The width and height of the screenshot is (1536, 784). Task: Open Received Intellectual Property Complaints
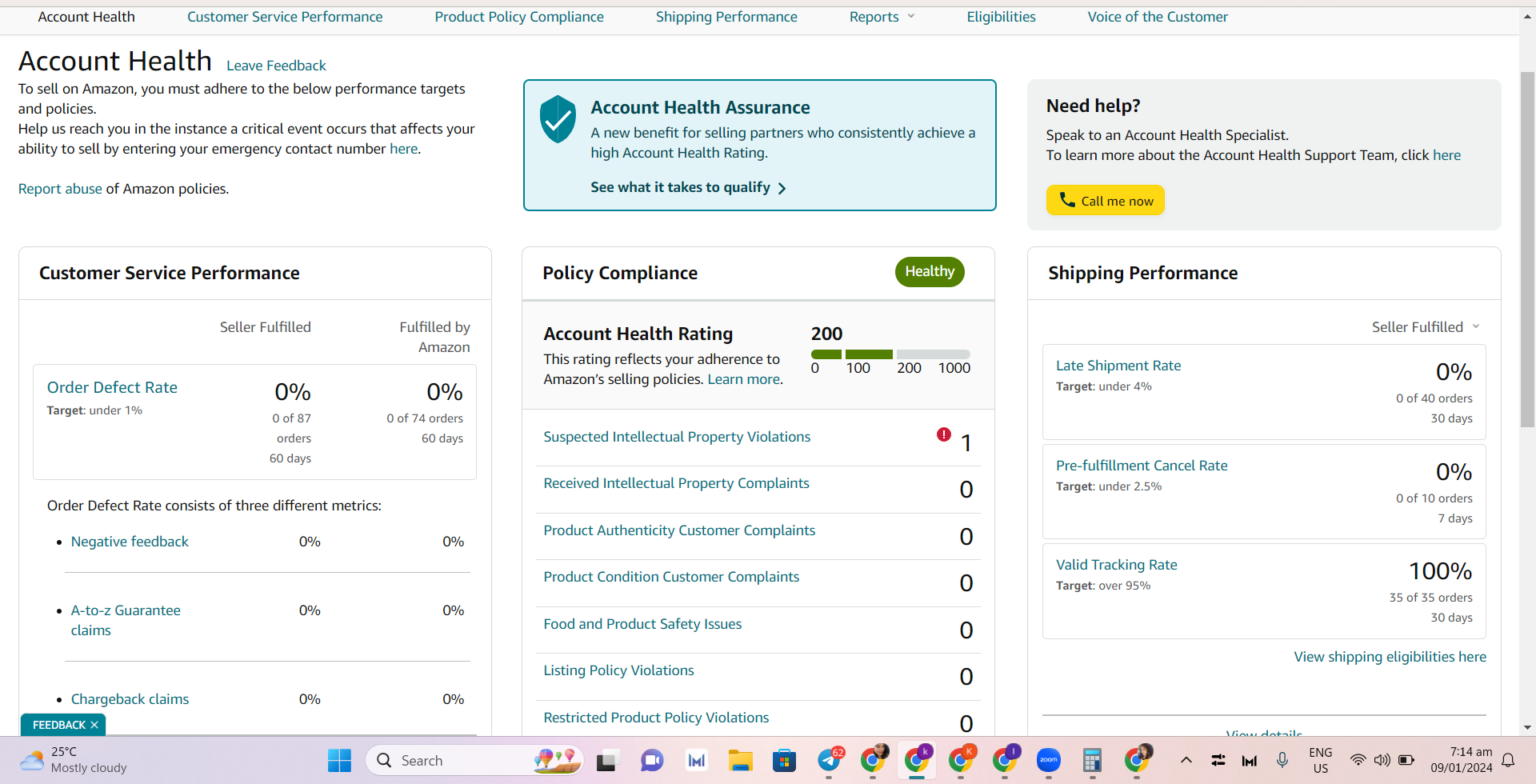[676, 483]
